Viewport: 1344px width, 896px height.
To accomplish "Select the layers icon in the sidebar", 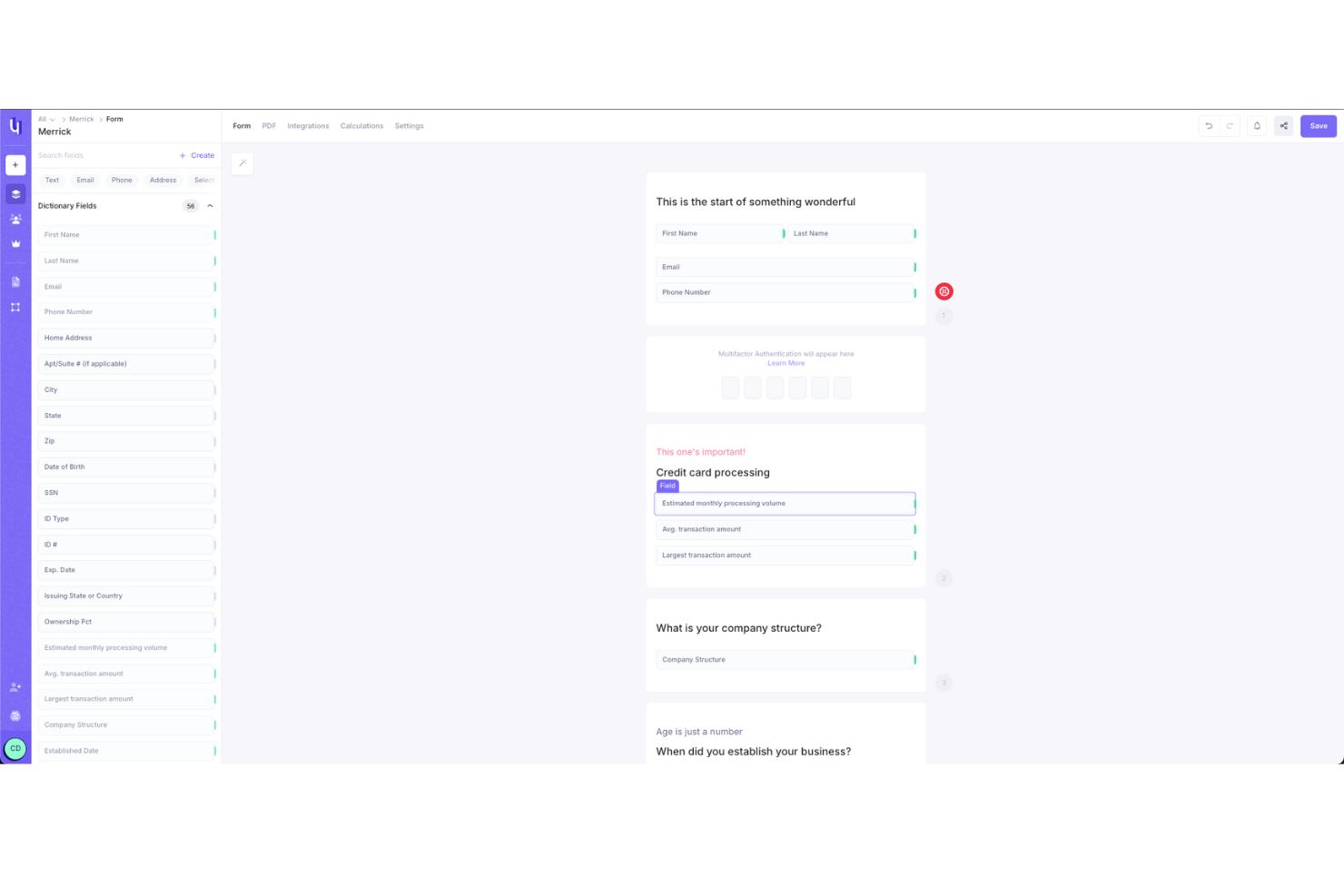I will click(x=15, y=193).
